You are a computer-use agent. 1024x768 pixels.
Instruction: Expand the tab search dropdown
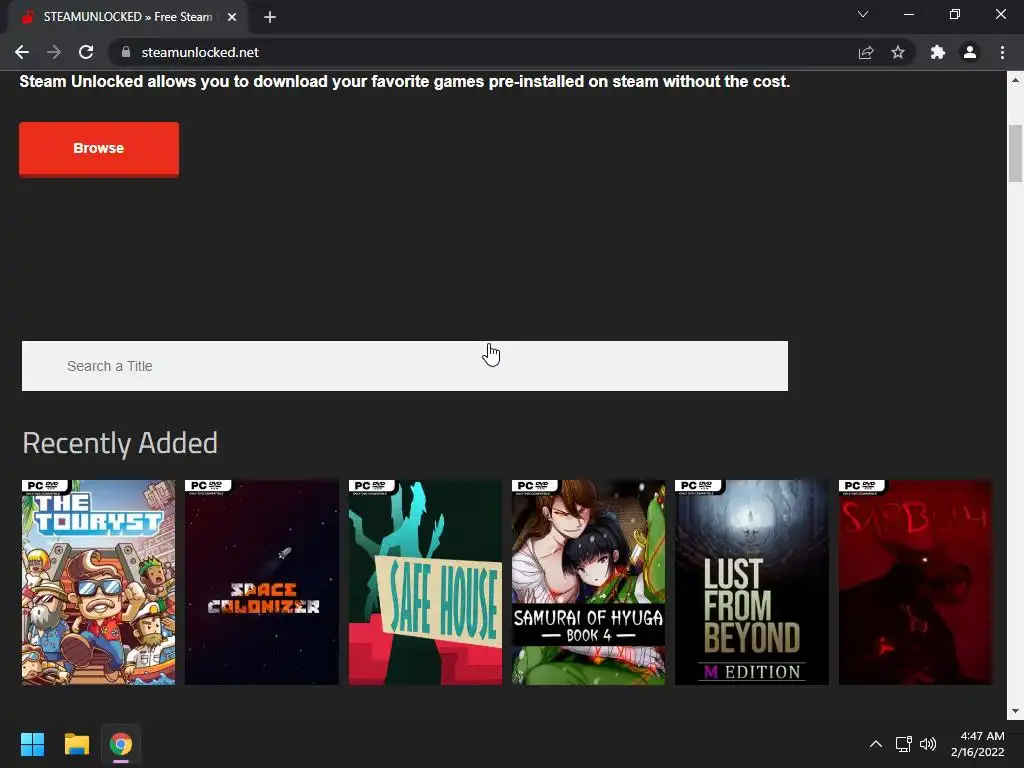click(x=863, y=14)
